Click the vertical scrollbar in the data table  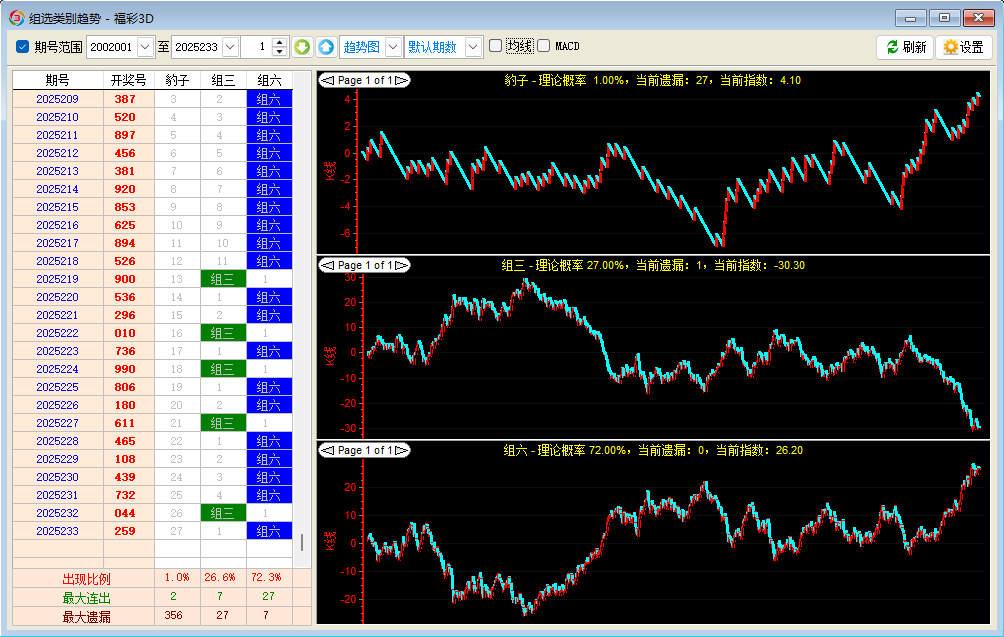click(302, 541)
